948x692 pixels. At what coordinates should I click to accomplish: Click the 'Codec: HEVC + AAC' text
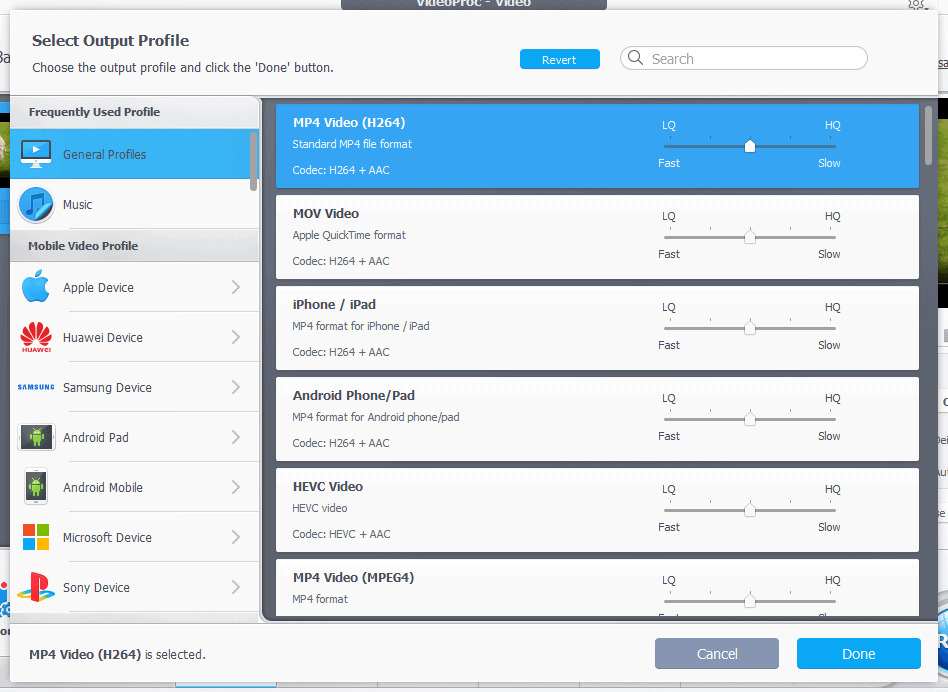(x=342, y=534)
